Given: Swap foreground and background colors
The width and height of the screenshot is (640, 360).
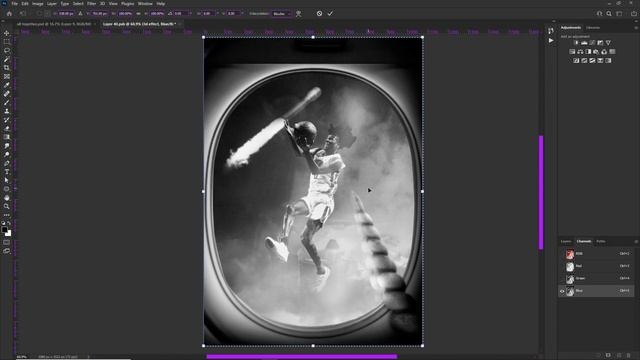Looking at the screenshot, I should [x=9, y=224].
